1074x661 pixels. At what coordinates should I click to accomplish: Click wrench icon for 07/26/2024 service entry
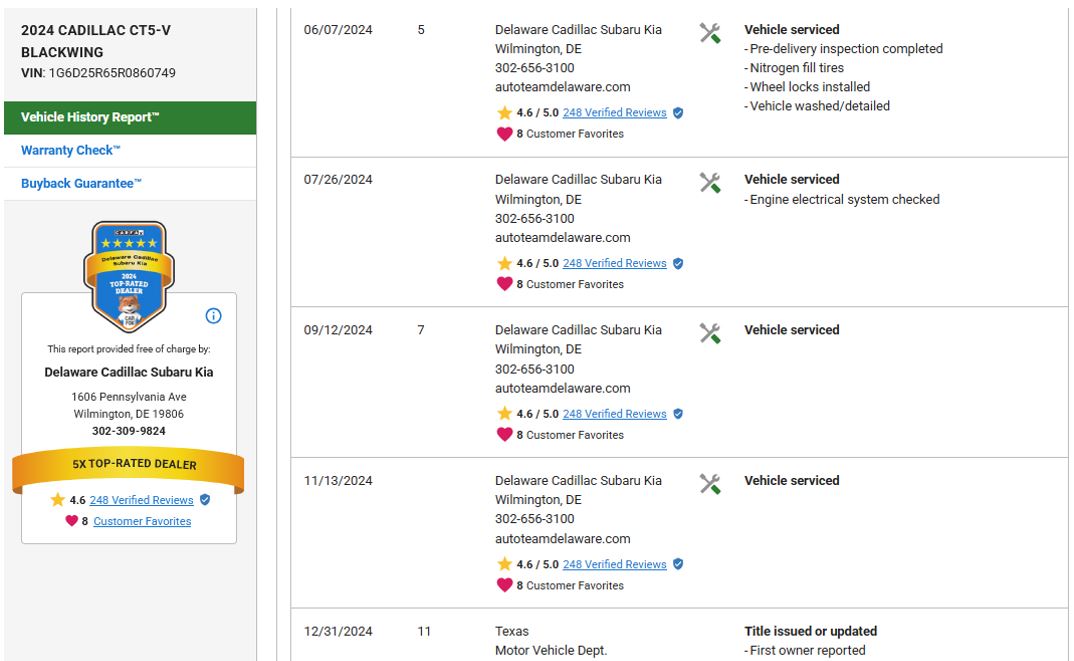710,183
